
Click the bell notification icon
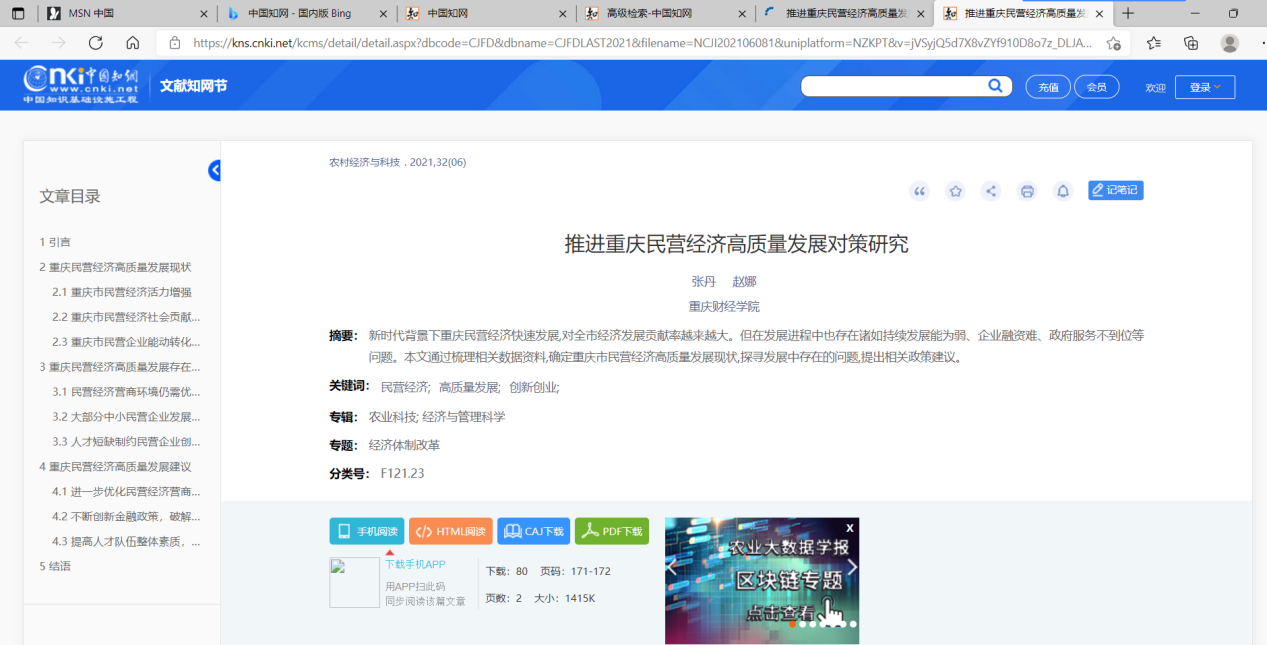tap(1063, 191)
